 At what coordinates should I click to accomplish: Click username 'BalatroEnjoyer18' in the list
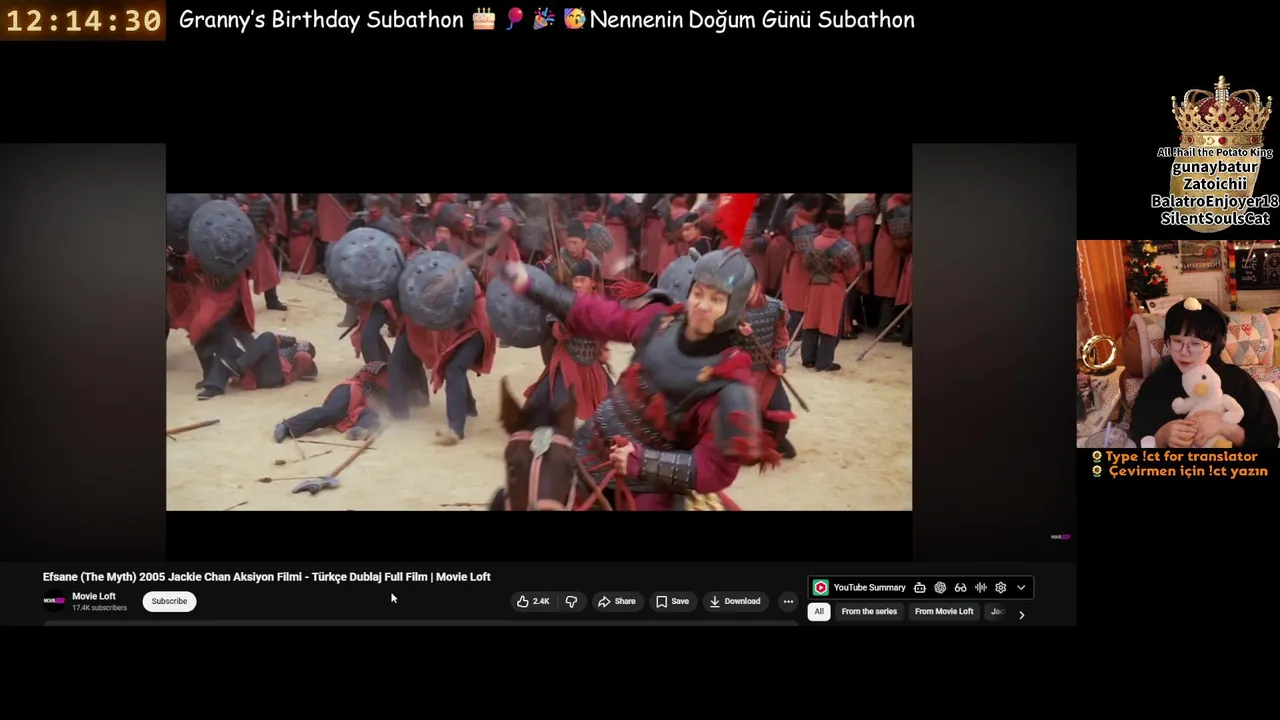pyautogui.click(x=1215, y=201)
